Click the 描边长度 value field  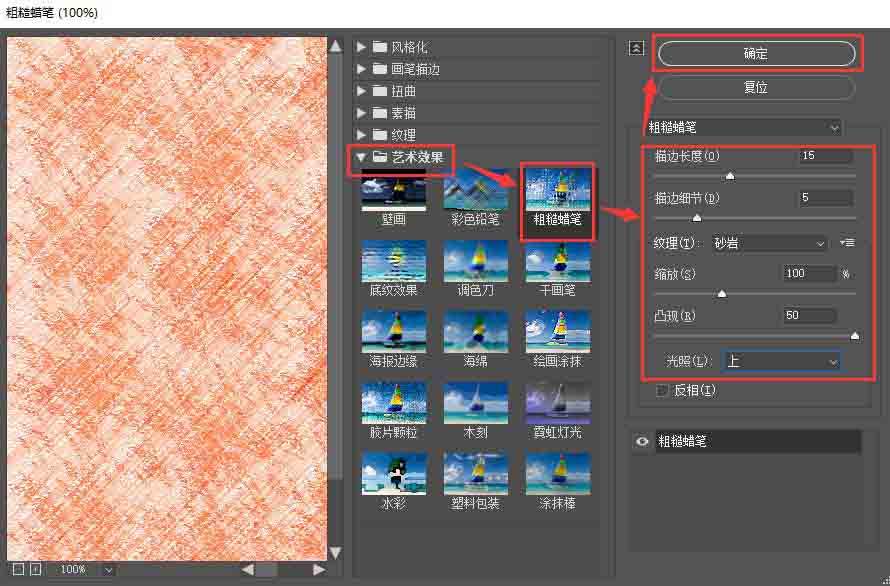[x=826, y=156]
